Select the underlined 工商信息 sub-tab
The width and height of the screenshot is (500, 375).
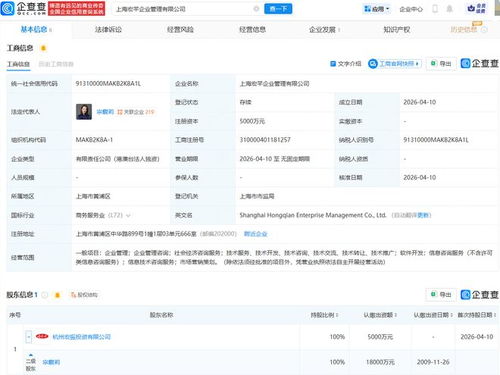tap(19, 64)
